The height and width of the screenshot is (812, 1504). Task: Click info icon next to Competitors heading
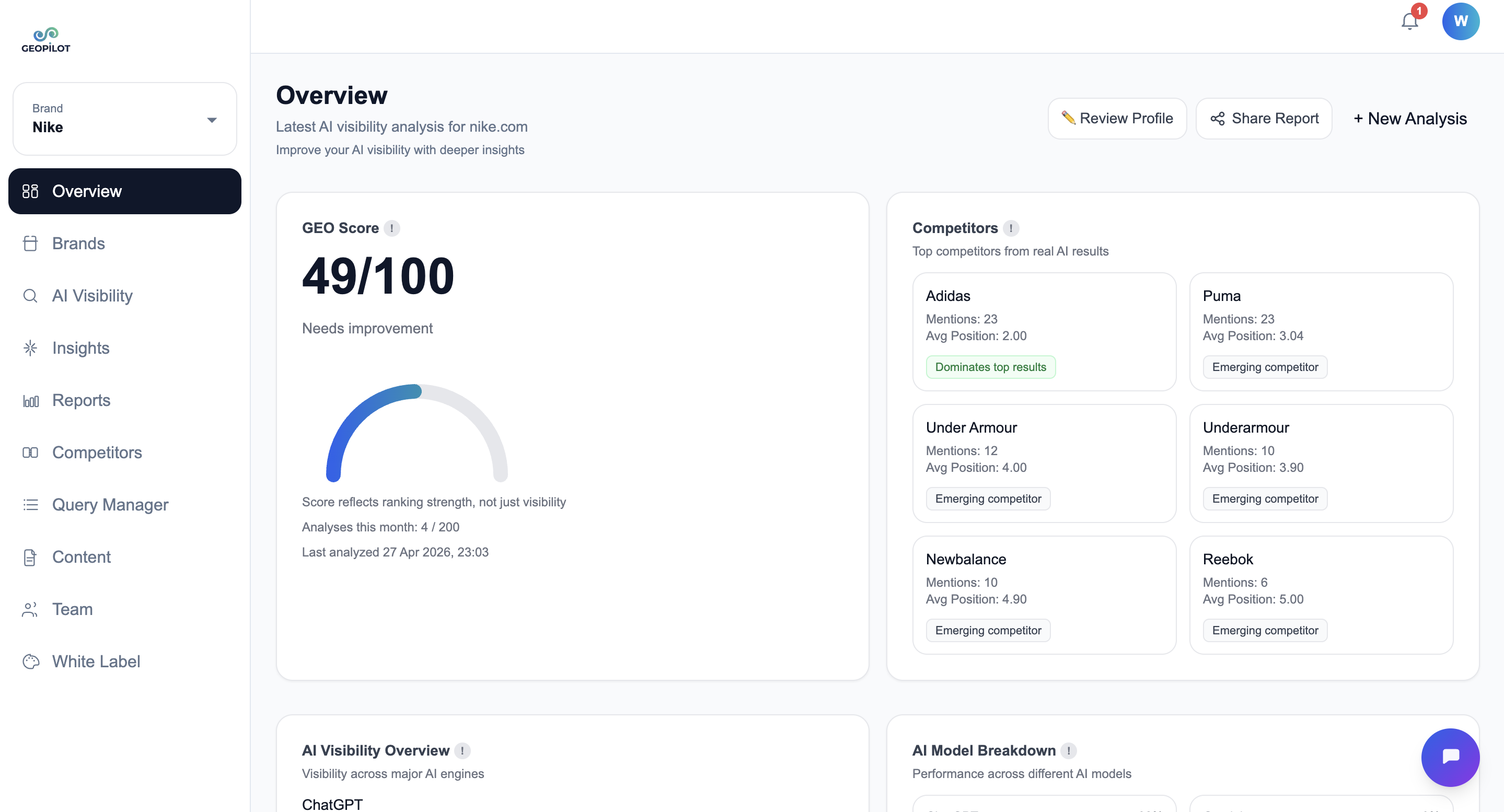click(1011, 228)
